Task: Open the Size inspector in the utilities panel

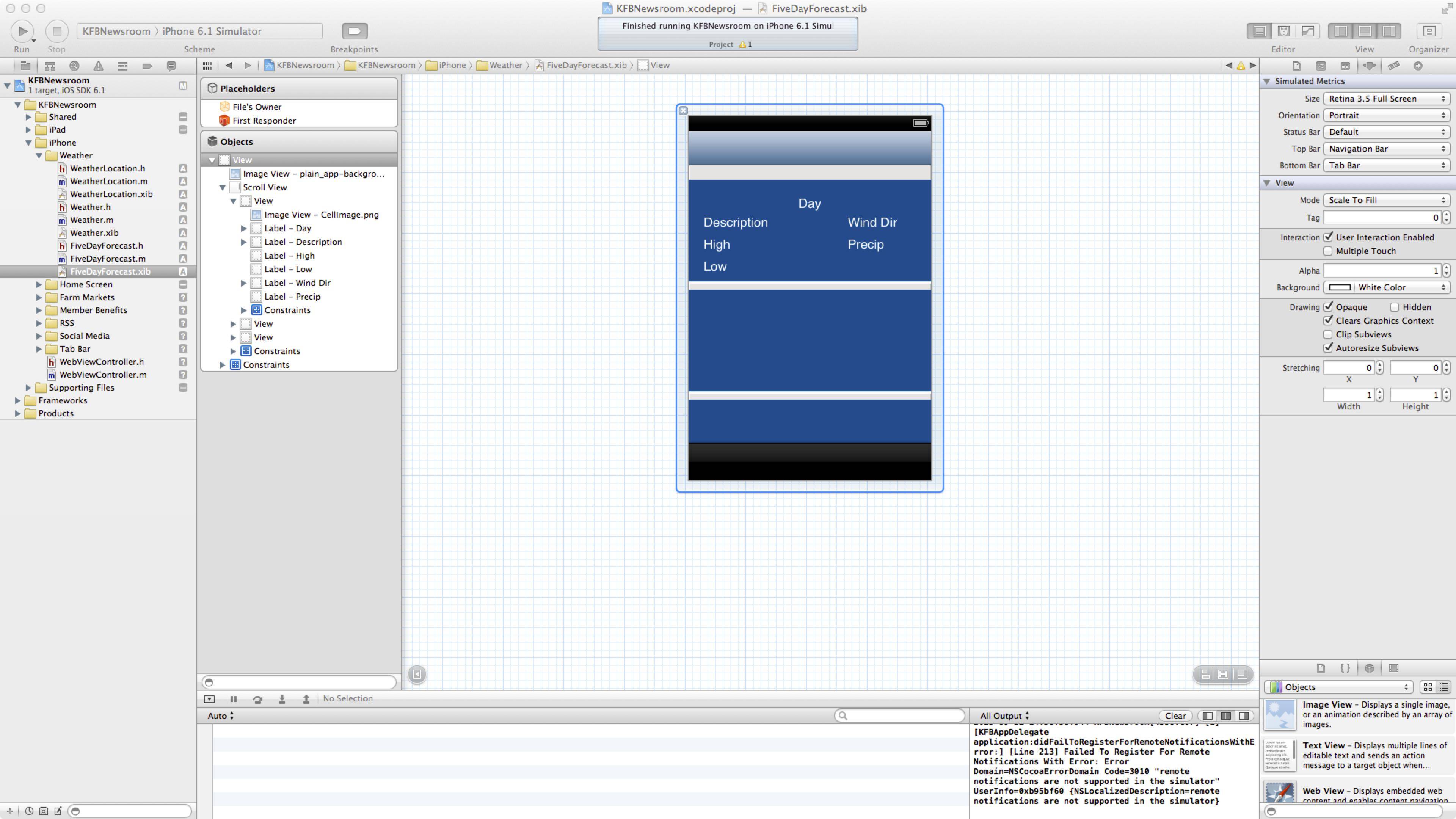Action: pyautogui.click(x=1395, y=65)
